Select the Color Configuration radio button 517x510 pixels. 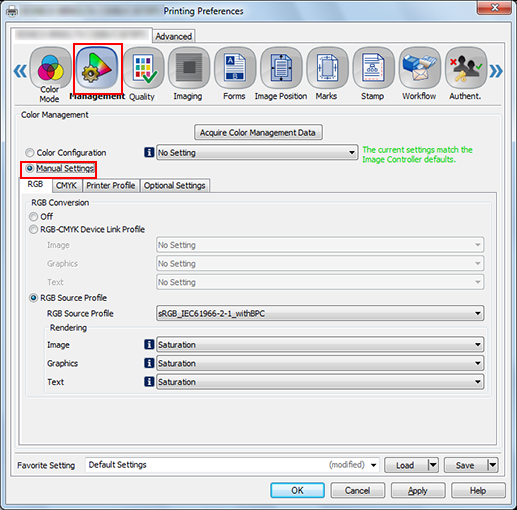click(x=30, y=153)
